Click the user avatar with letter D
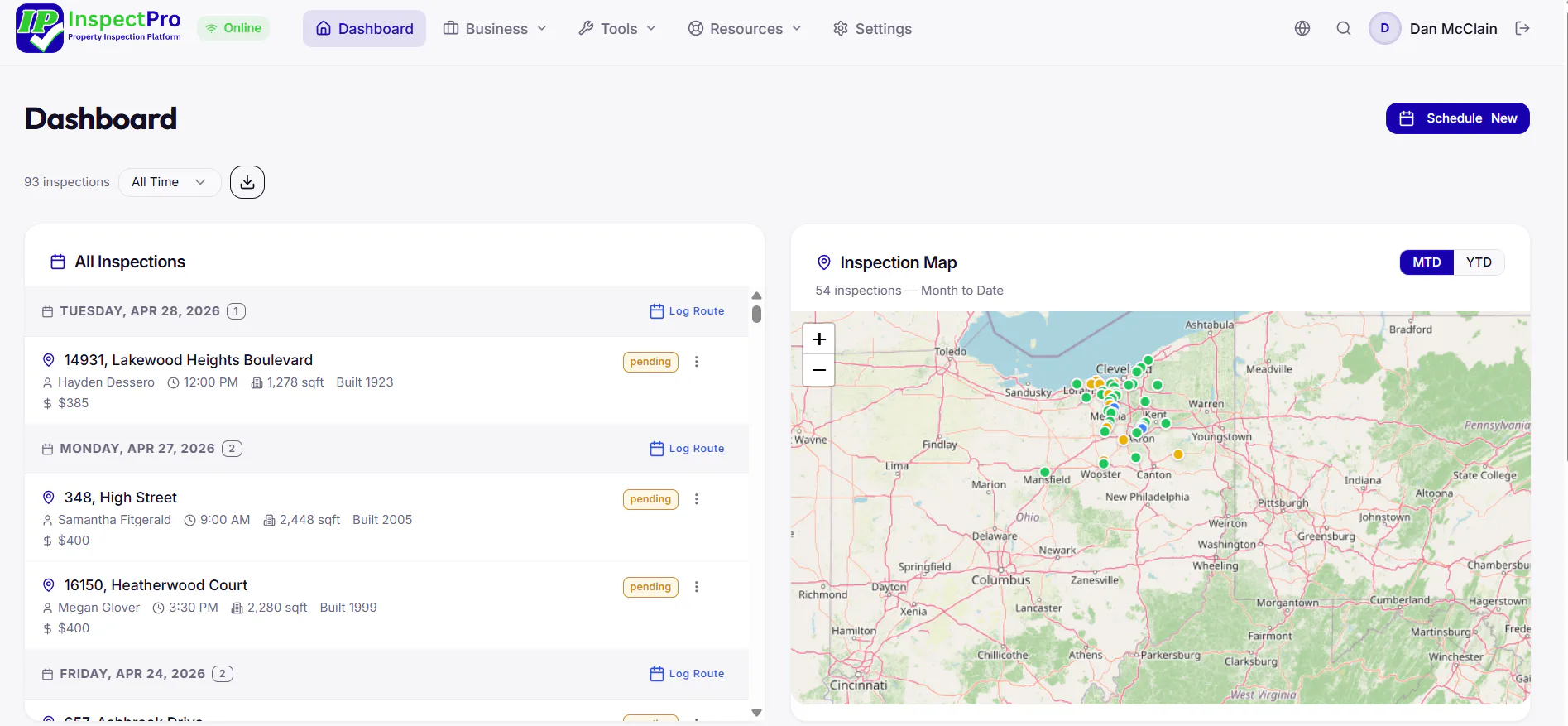Image resolution: width=1568 pixels, height=726 pixels. click(x=1384, y=28)
